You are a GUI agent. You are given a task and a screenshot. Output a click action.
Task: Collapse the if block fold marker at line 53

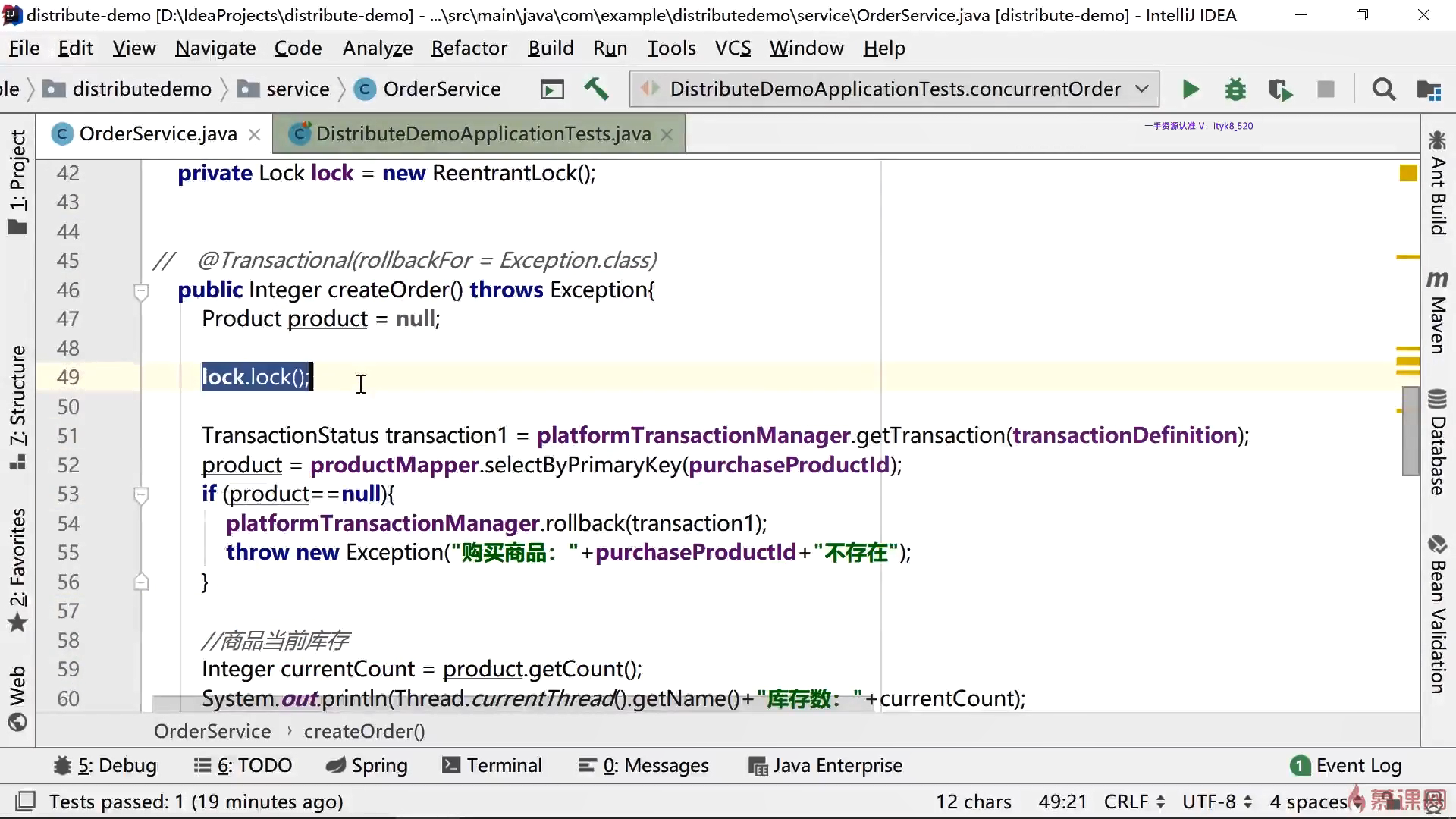141,495
